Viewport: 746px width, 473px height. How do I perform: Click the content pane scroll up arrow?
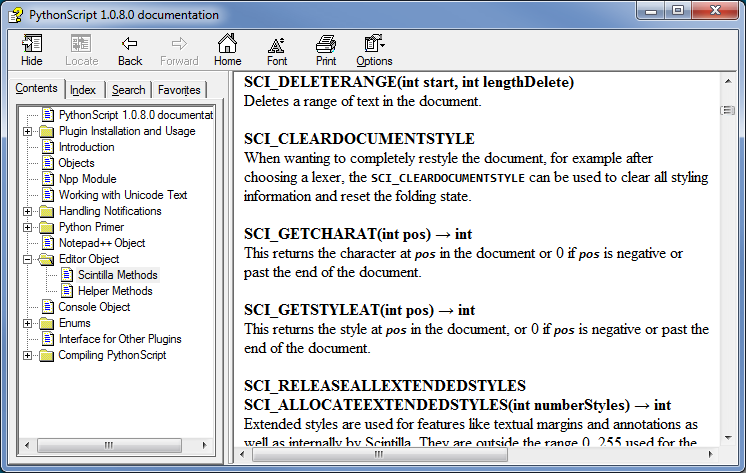(x=728, y=81)
